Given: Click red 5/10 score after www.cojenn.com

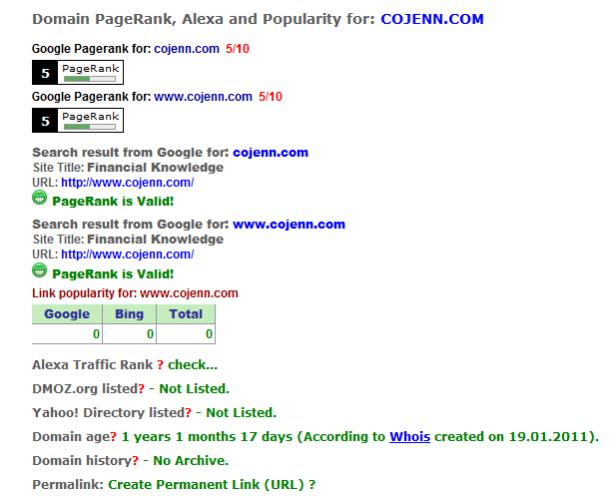Looking at the screenshot, I should click(270, 97).
